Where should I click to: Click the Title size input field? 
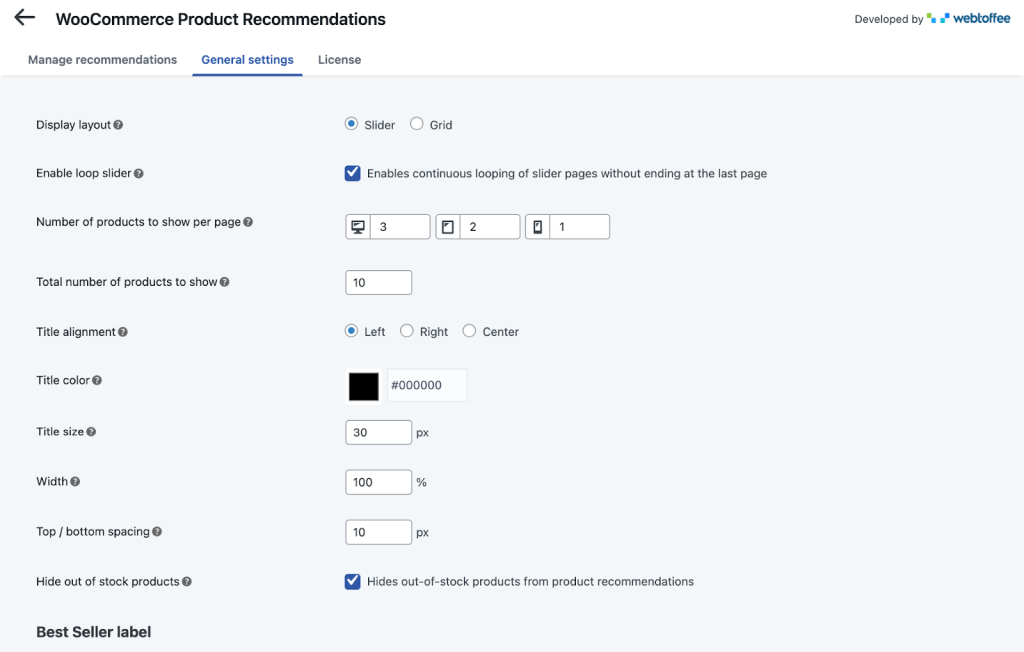pyautogui.click(x=379, y=432)
